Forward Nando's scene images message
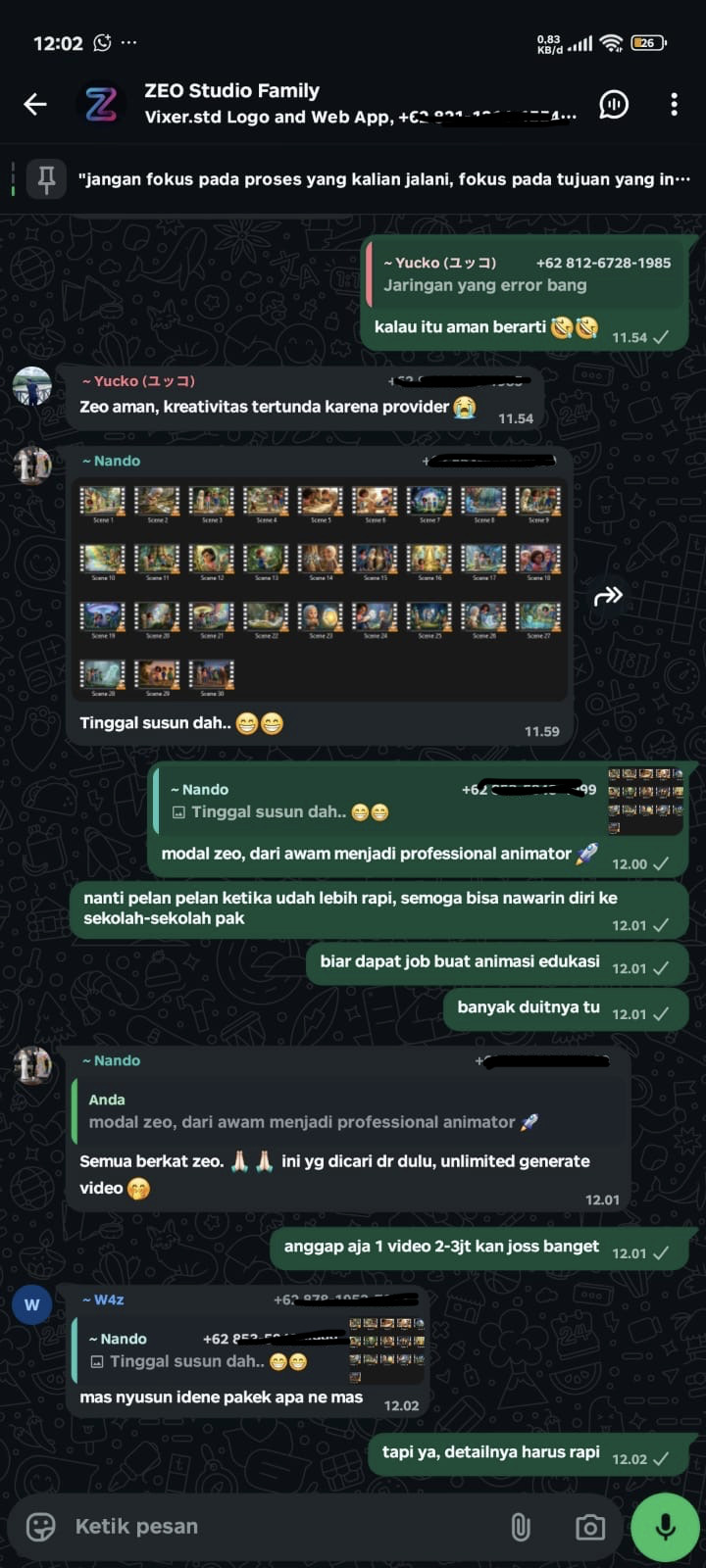The image size is (706, 1568). 608,595
